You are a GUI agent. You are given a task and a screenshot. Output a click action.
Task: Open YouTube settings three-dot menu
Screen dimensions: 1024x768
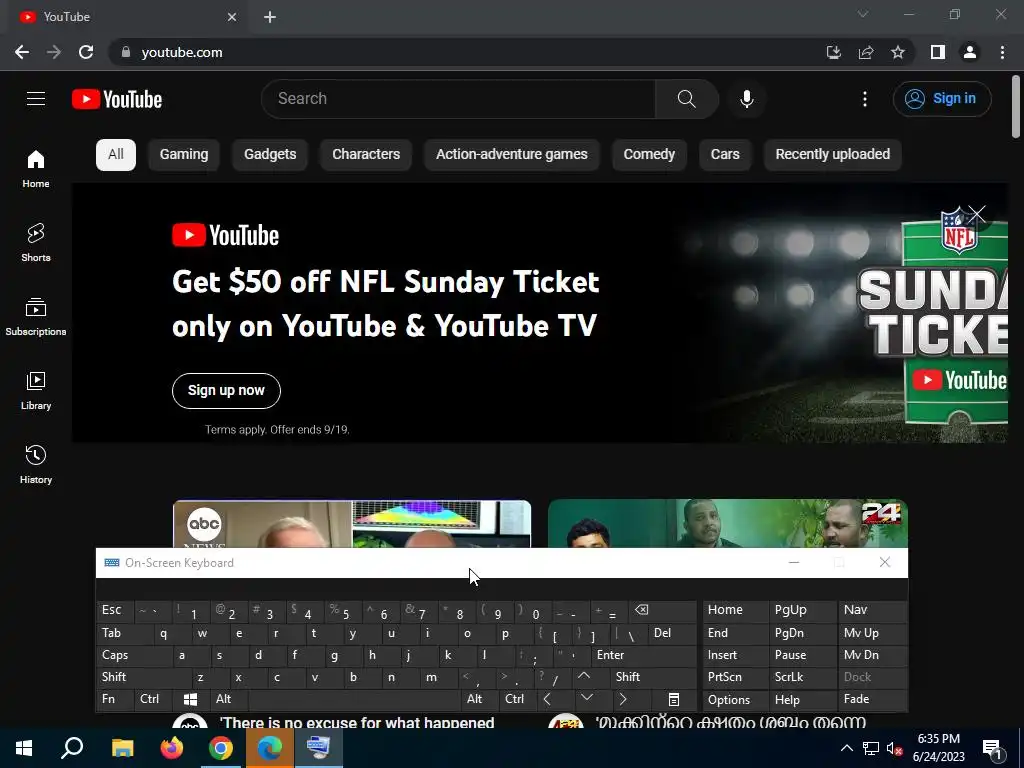[865, 99]
